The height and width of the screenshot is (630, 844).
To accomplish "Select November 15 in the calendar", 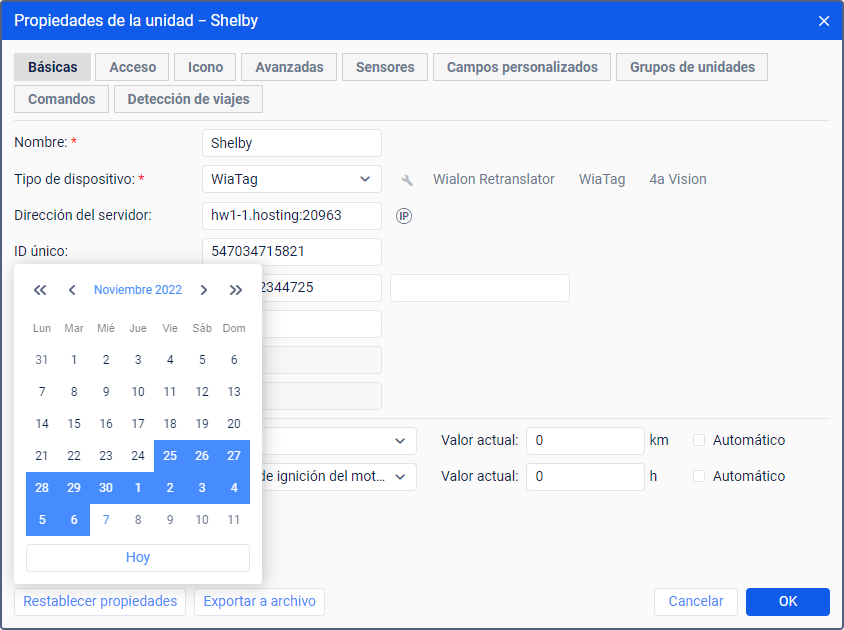I will click(x=74, y=424).
